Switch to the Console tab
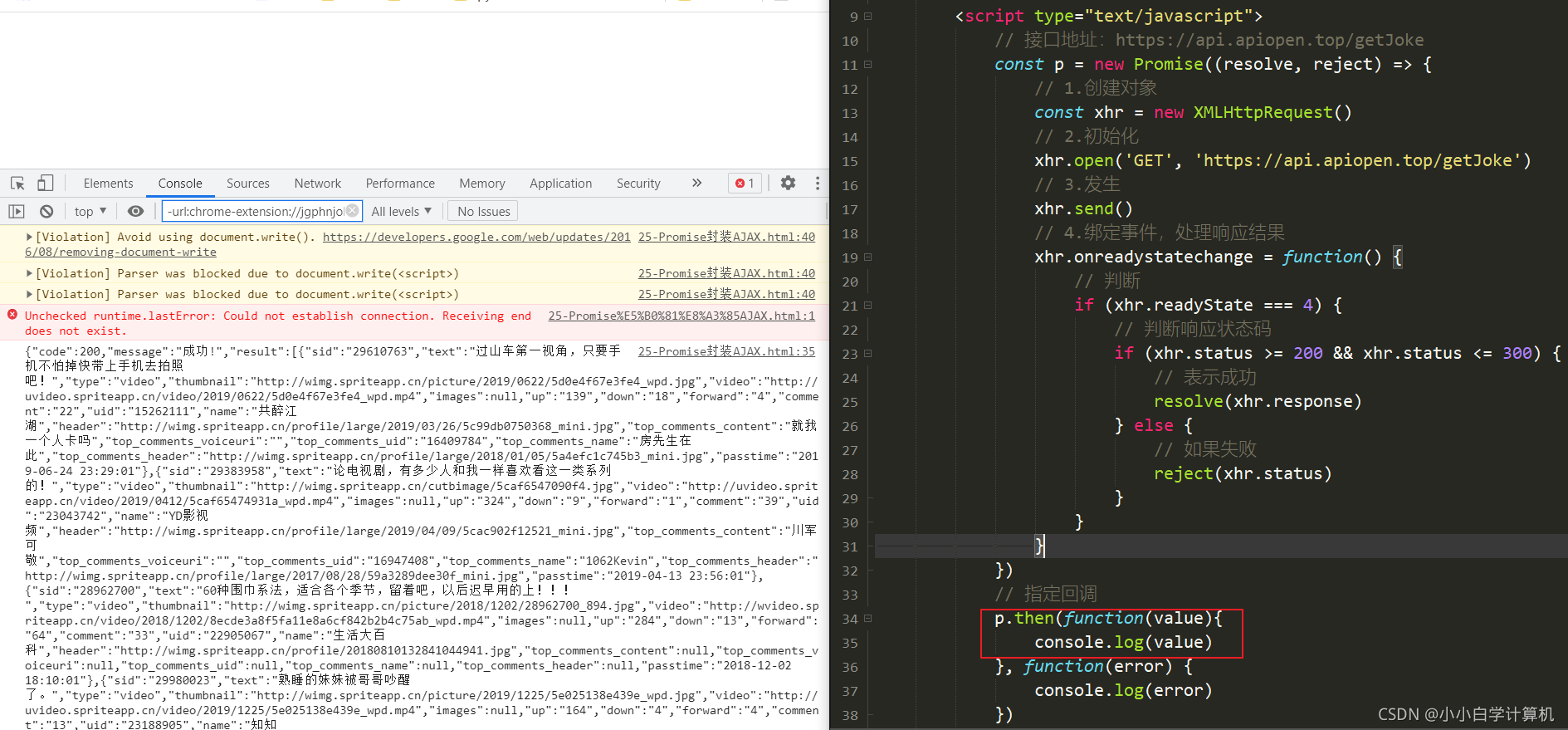Screen dimensions: 1568x730 (x=180, y=184)
